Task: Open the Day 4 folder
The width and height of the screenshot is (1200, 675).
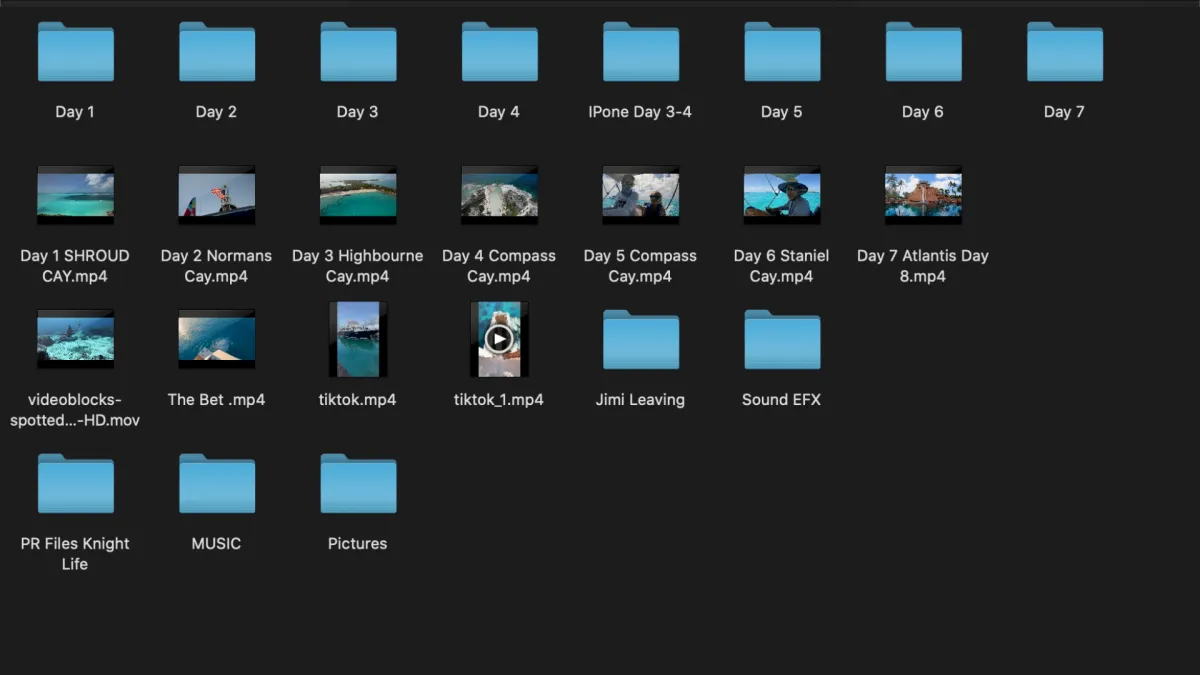Action: point(499,52)
